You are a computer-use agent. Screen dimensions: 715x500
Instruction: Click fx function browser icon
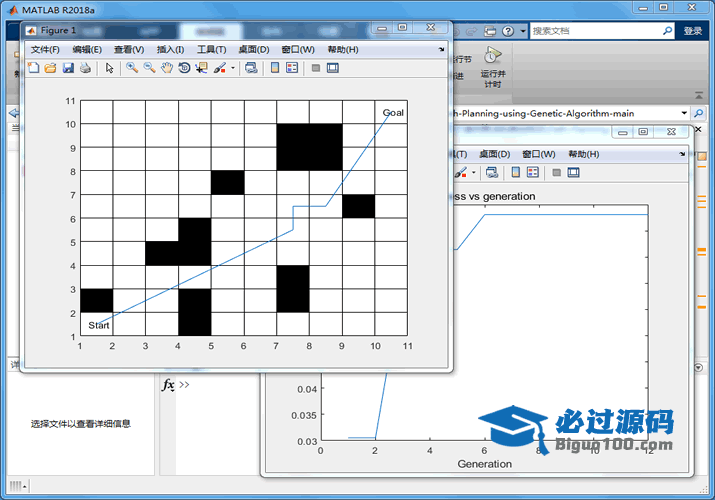(168, 385)
